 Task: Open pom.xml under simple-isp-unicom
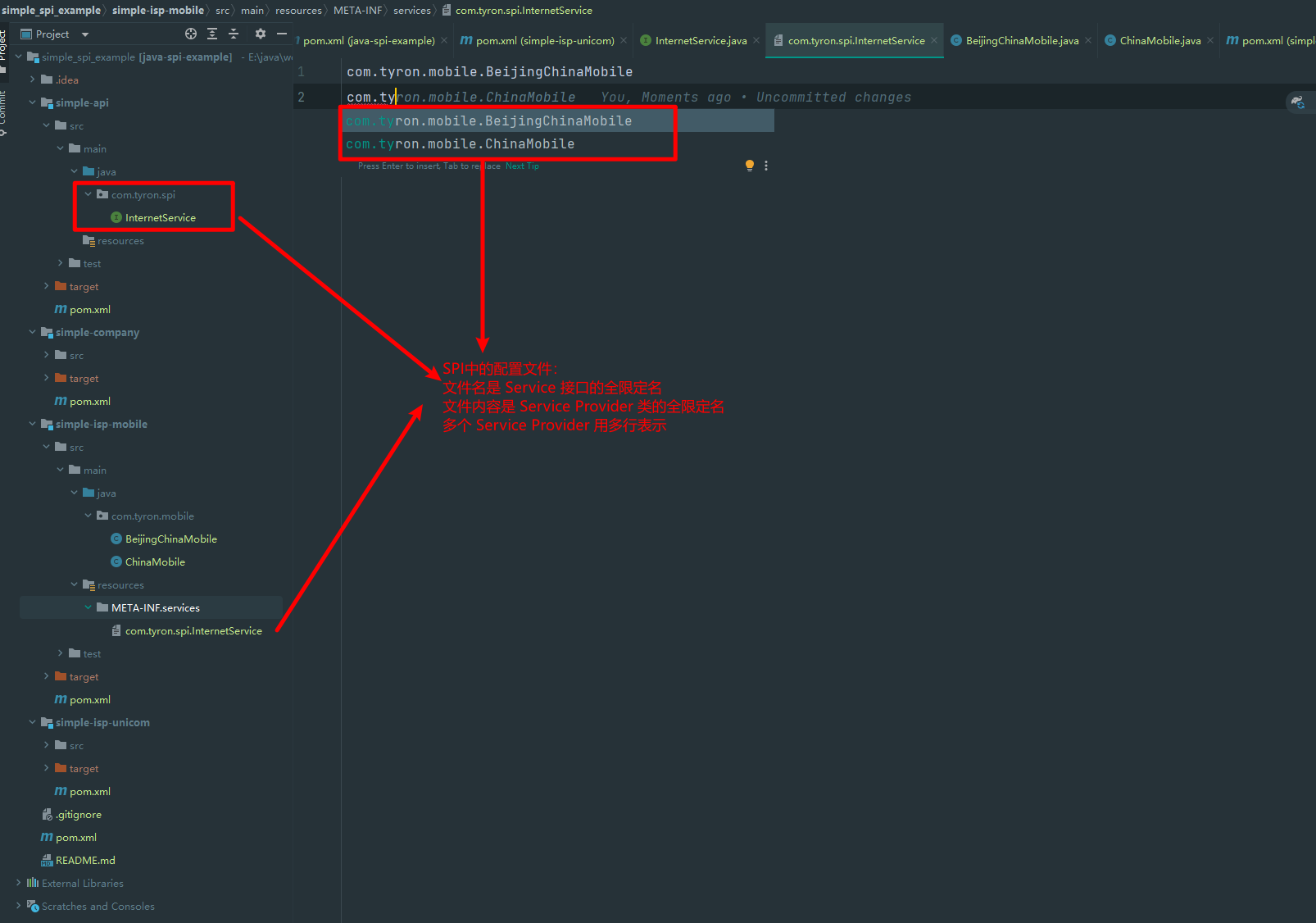[x=82, y=791]
